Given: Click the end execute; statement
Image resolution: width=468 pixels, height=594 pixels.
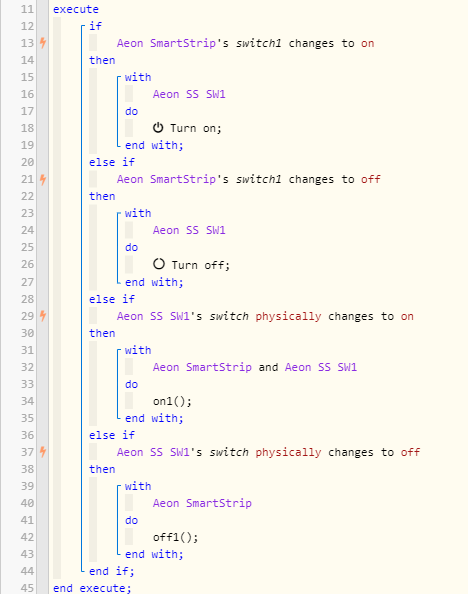Looking at the screenshot, I should [x=92, y=588].
